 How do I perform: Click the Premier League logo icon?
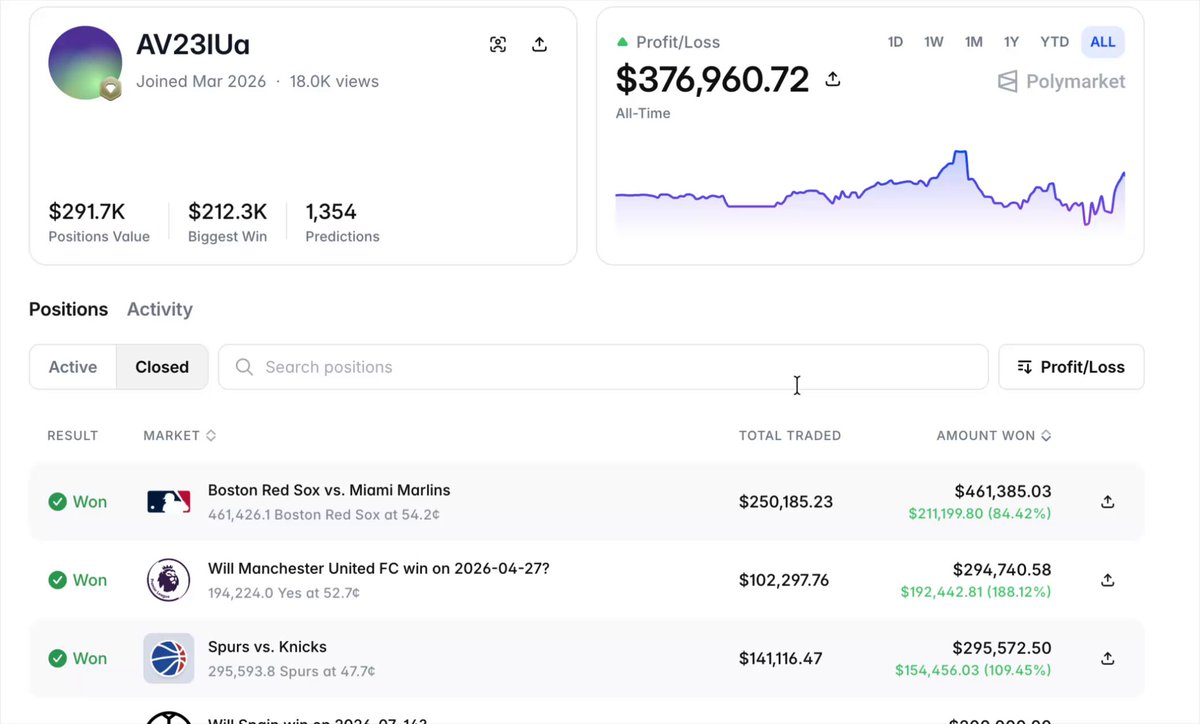[x=168, y=580]
